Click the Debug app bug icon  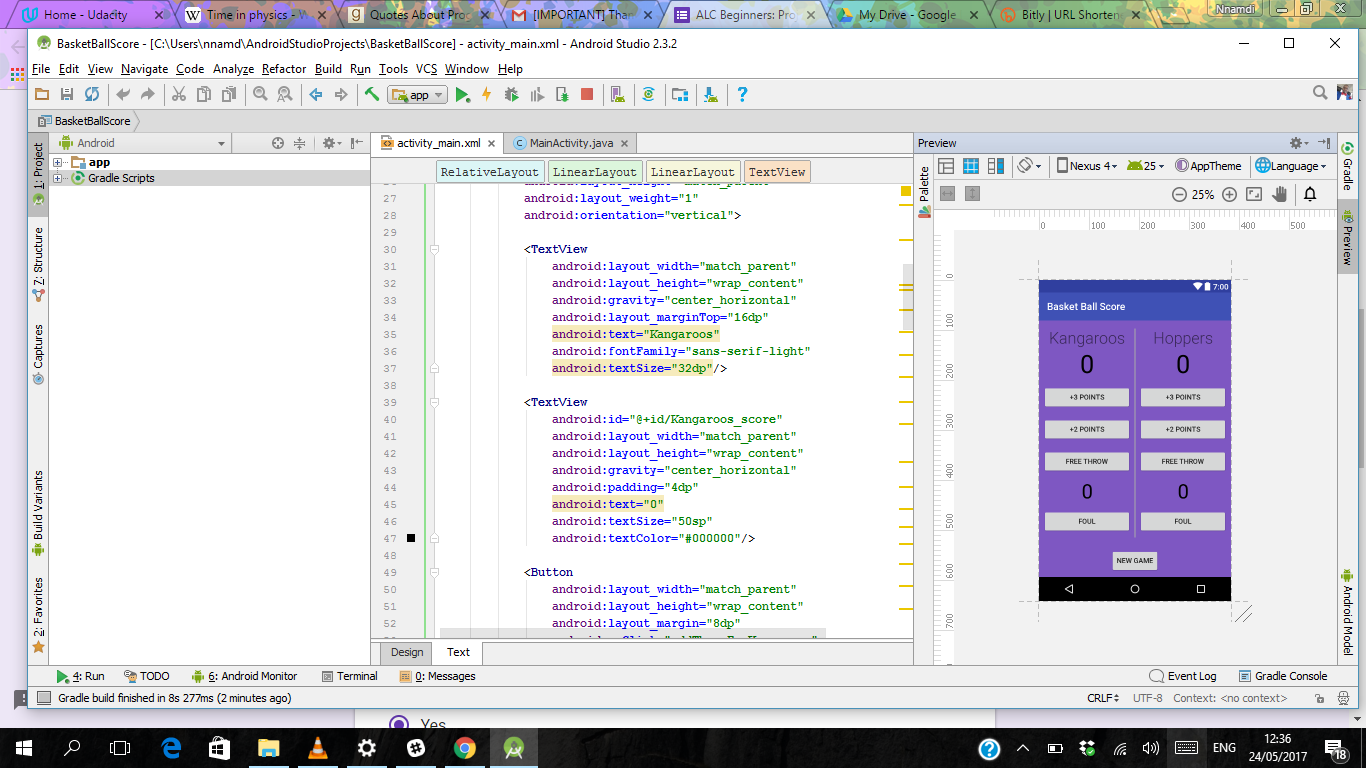pyautogui.click(x=511, y=95)
